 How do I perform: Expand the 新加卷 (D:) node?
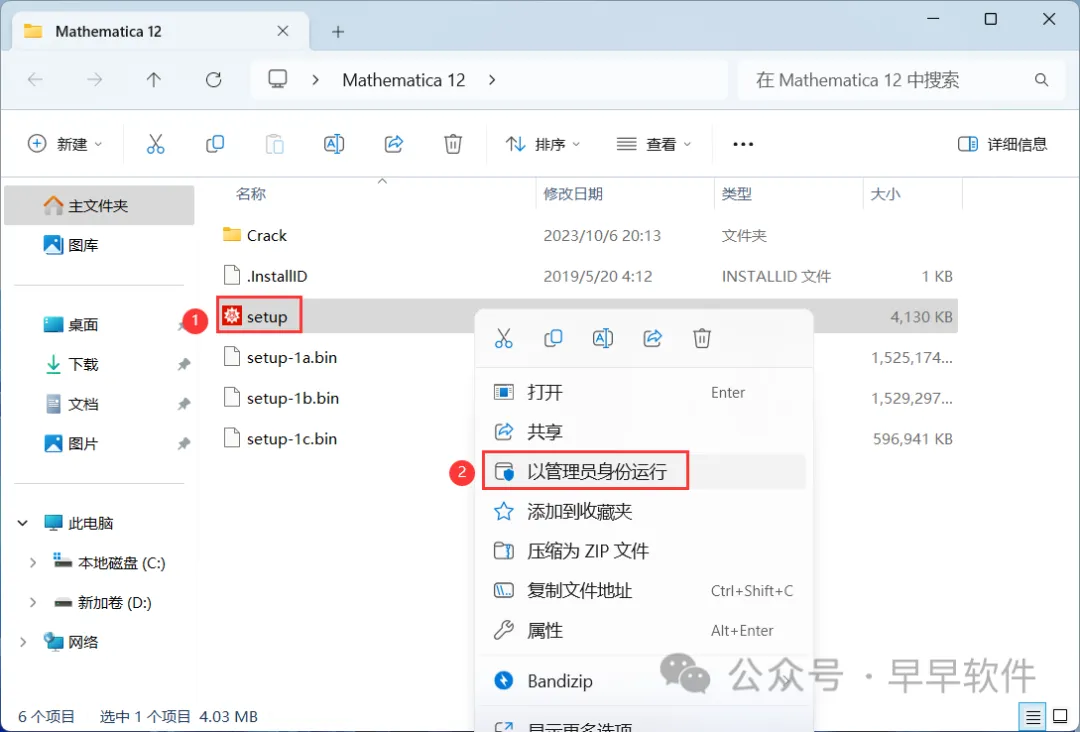click(32, 603)
